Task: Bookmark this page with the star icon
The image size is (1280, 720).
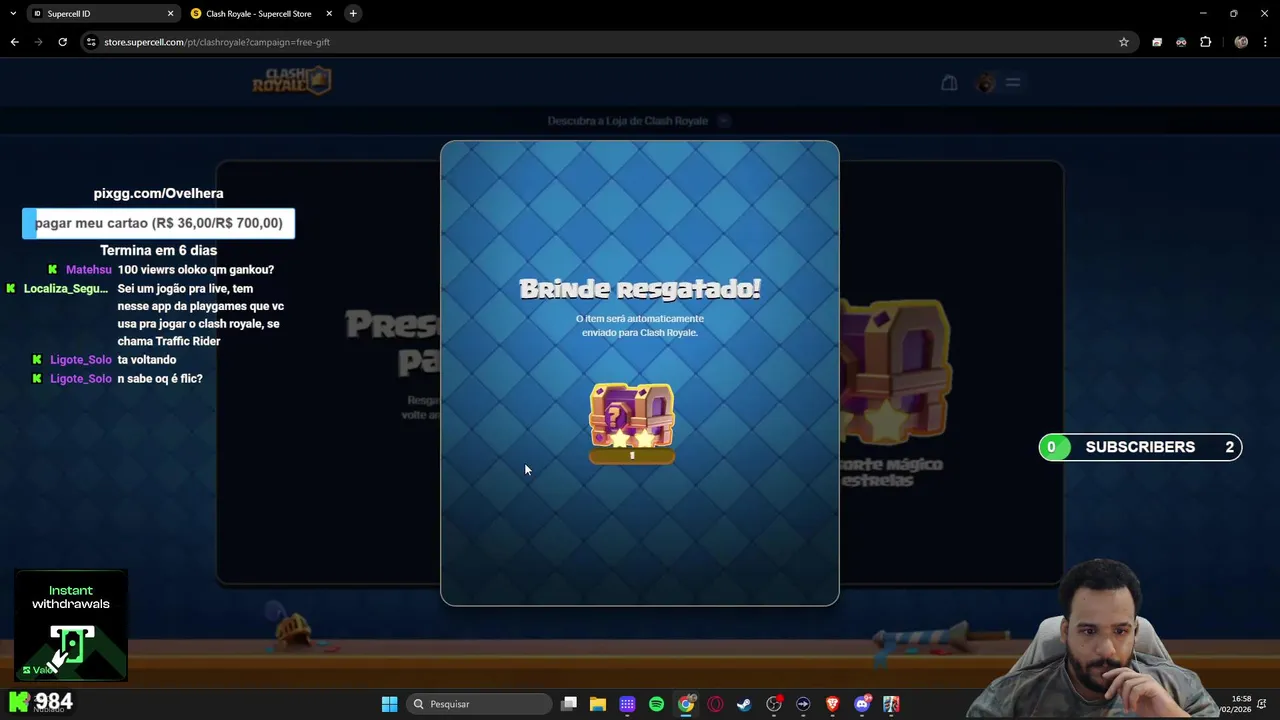Action: tap(1124, 42)
